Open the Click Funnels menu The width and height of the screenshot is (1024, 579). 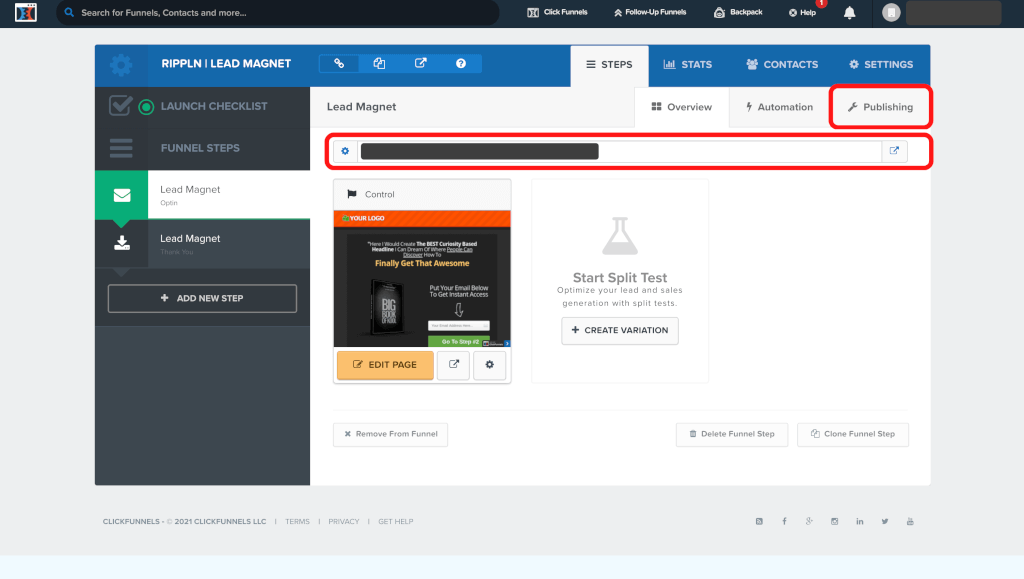pos(558,13)
